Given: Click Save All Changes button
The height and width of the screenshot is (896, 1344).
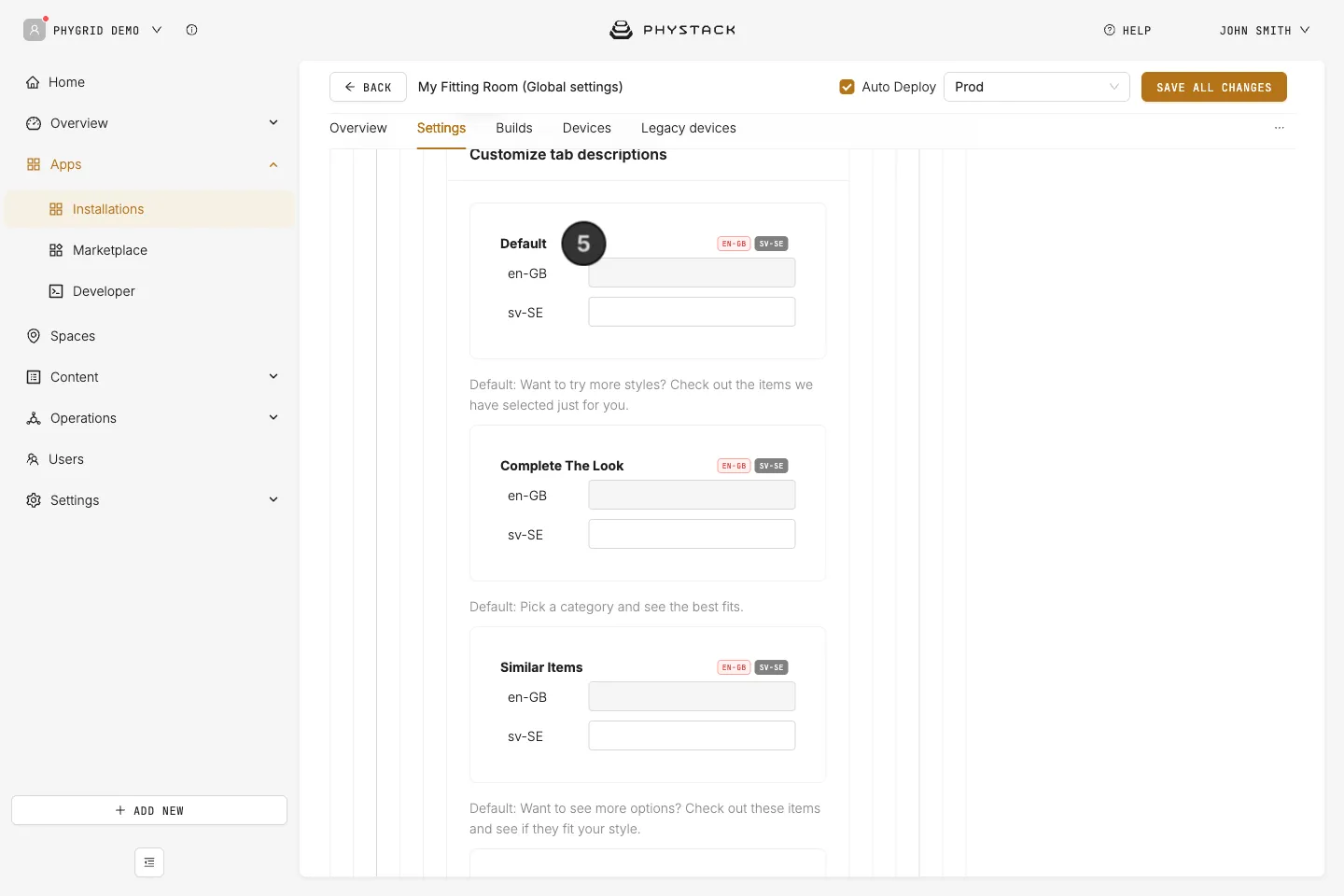Looking at the screenshot, I should tap(1214, 87).
